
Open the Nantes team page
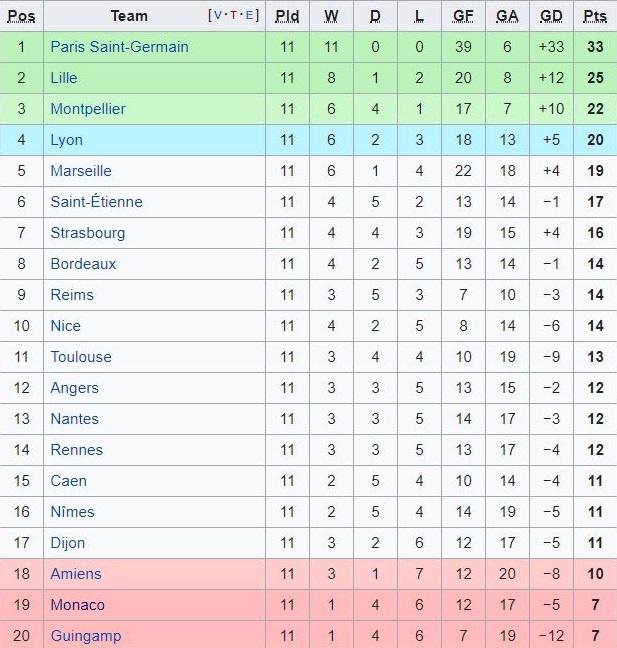75,419
